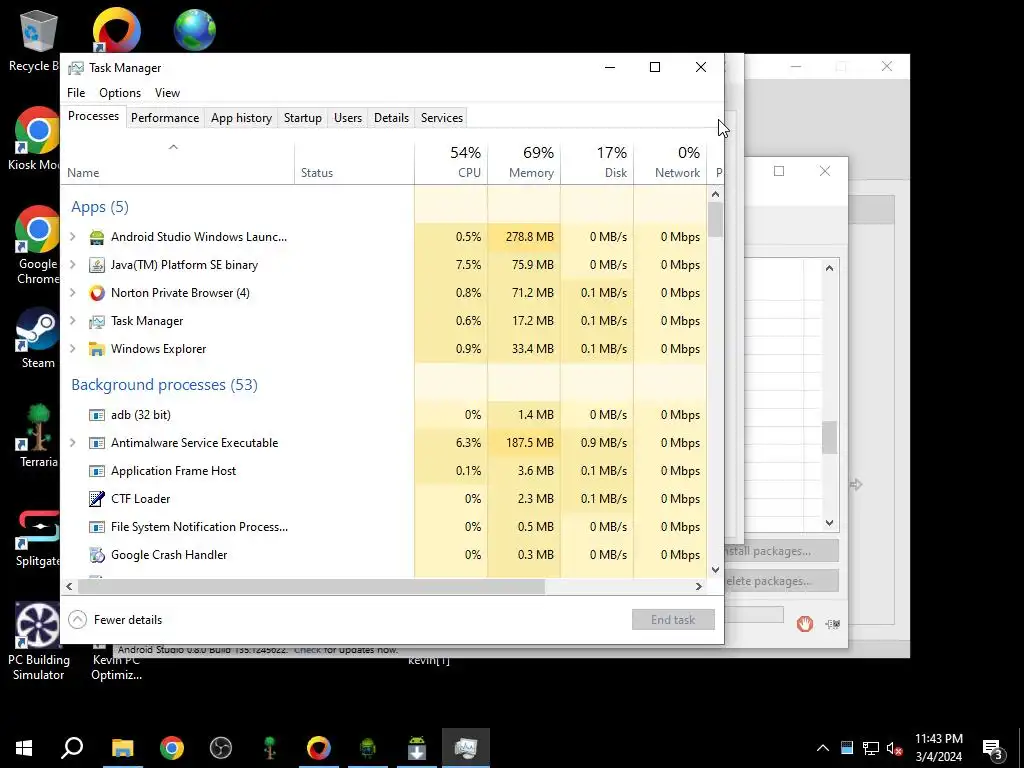Open the Steam desktop shortcut

coord(37,338)
